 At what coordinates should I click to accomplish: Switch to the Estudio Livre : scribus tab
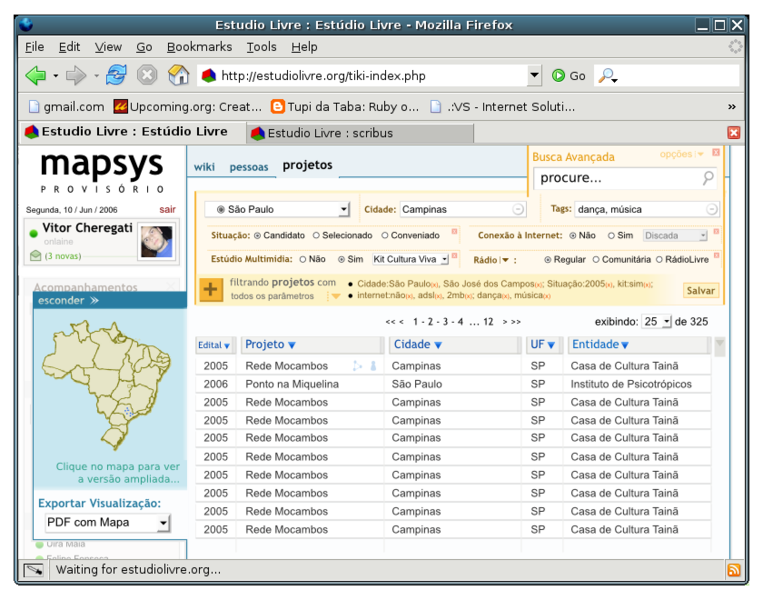(x=360, y=133)
